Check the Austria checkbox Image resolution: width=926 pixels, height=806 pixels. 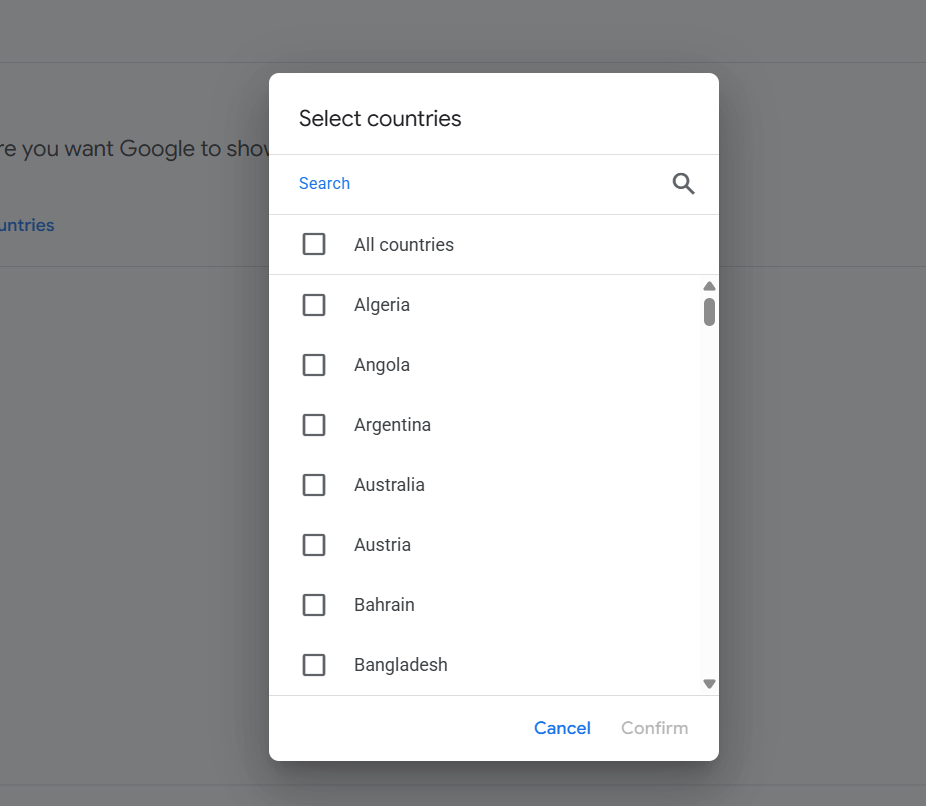[314, 545]
